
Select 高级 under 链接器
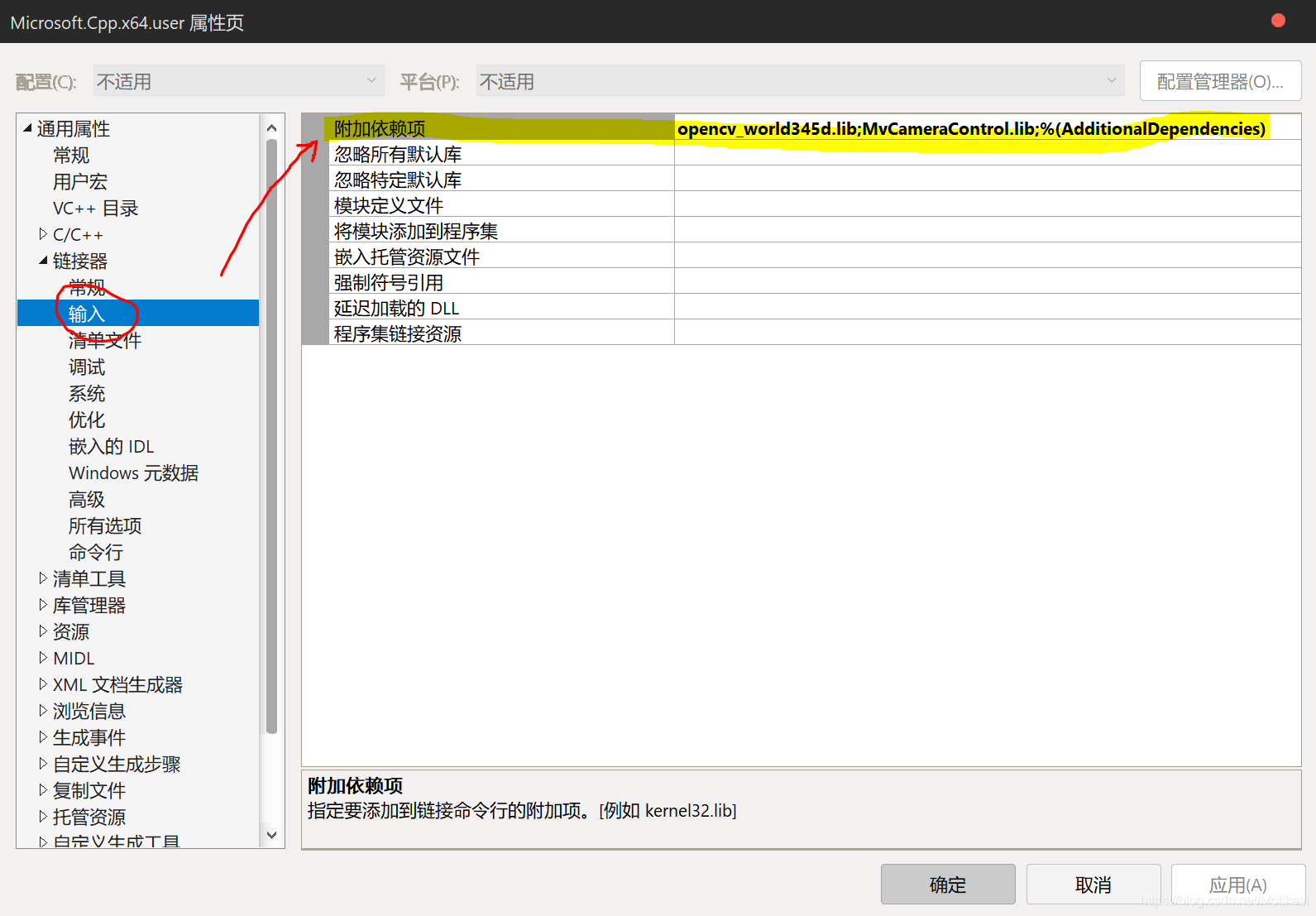coord(87,500)
